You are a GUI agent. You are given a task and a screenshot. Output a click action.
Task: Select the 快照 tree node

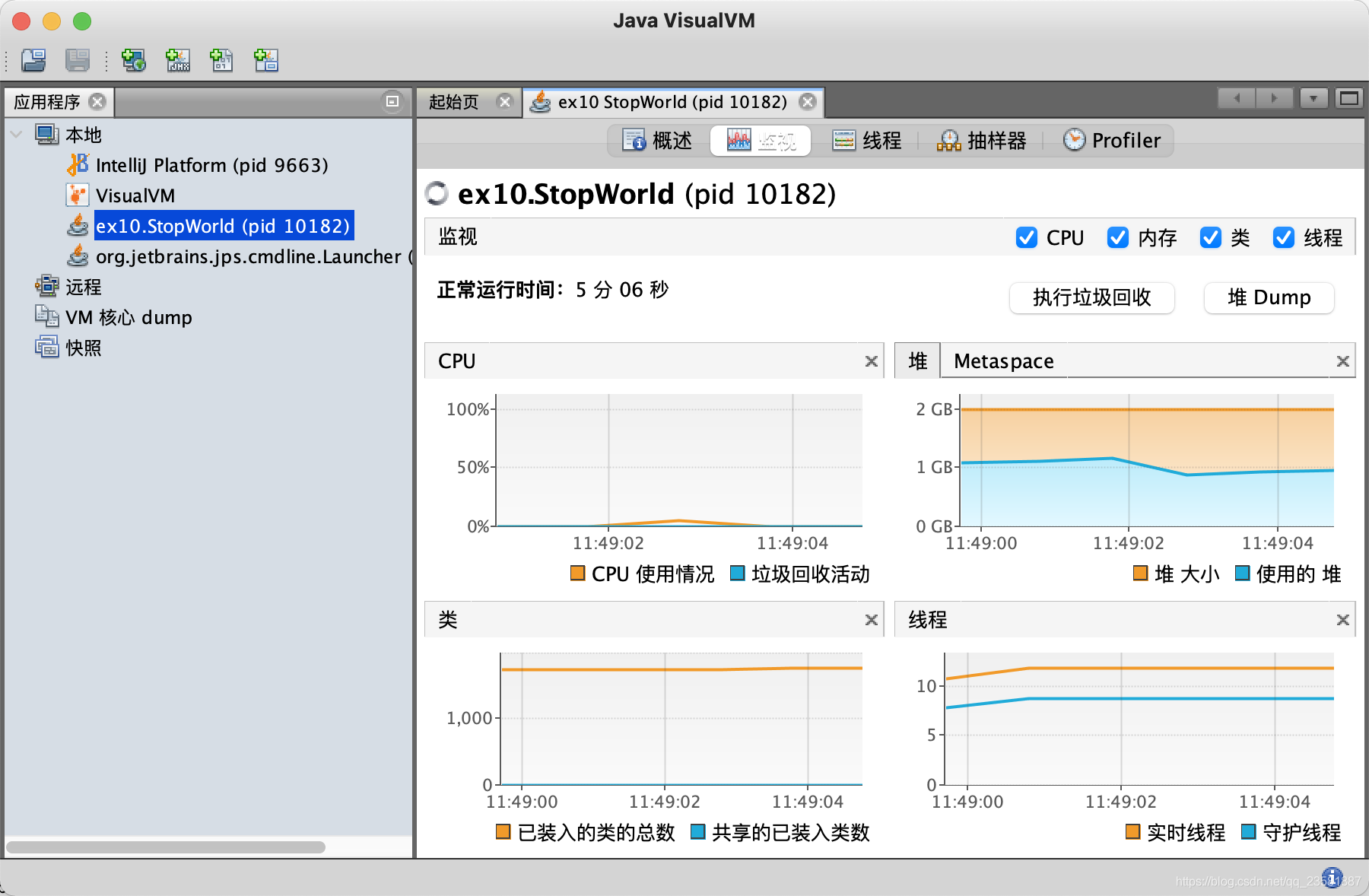coord(84,348)
